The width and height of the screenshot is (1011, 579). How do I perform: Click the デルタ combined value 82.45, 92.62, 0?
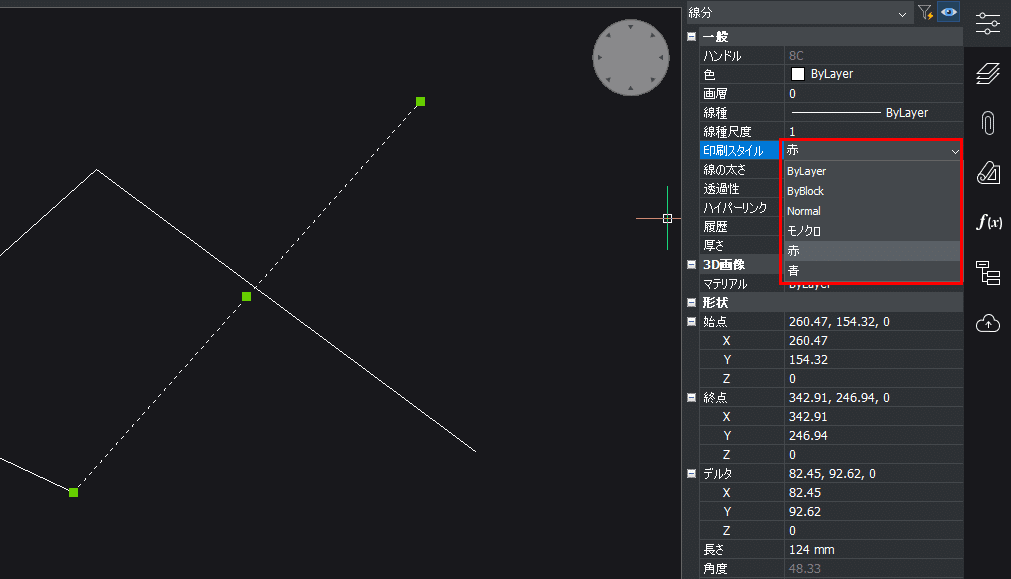pos(873,473)
